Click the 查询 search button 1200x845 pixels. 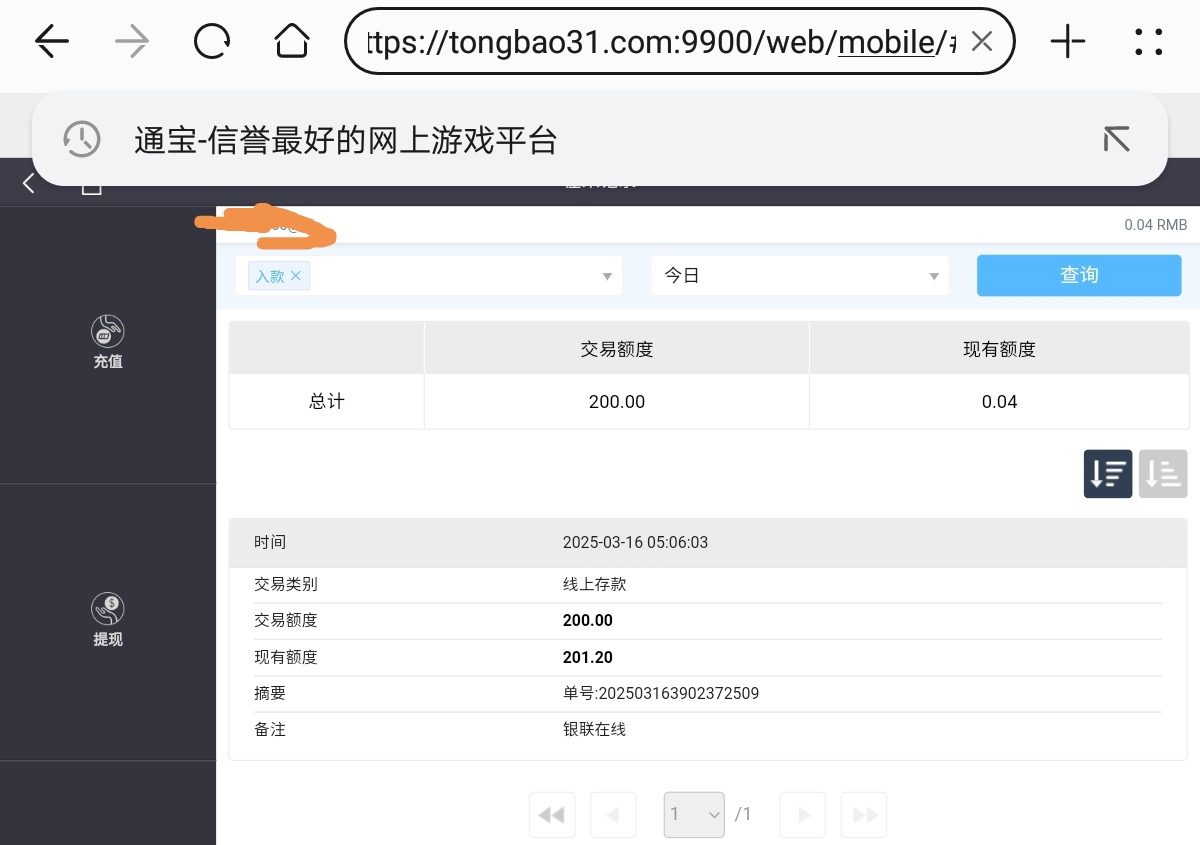pos(1079,276)
